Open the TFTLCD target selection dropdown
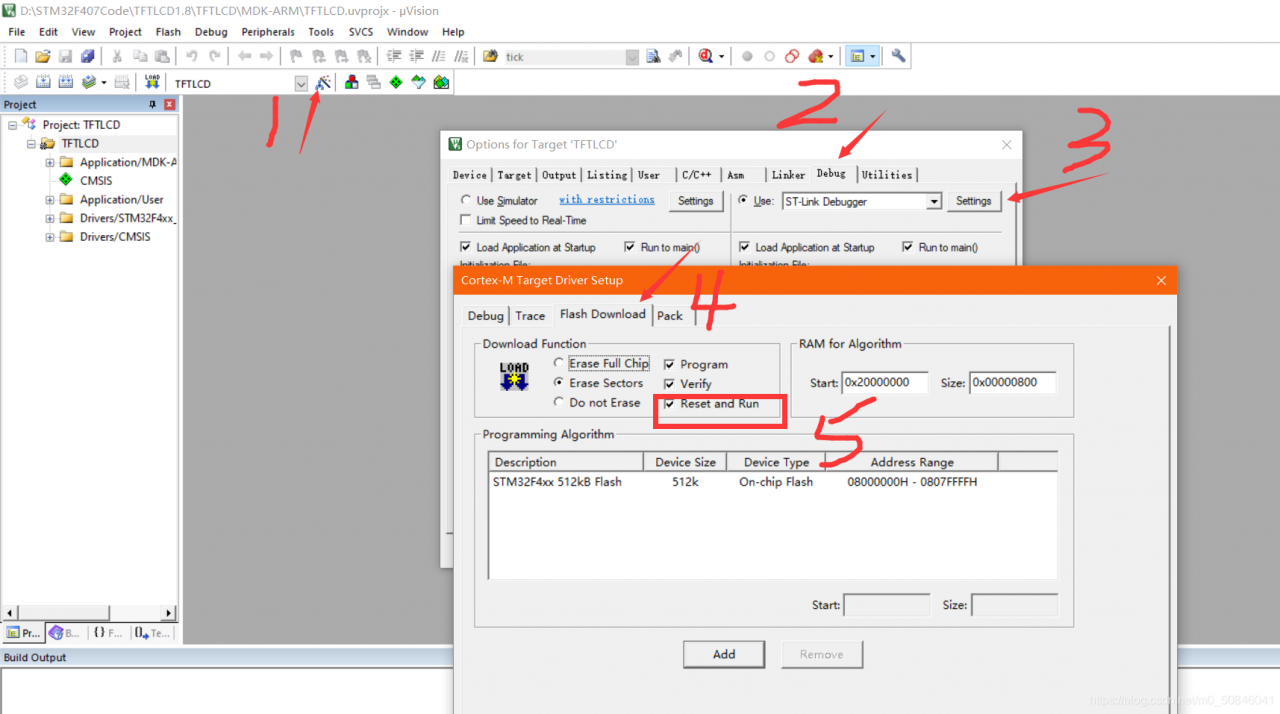 coord(301,84)
